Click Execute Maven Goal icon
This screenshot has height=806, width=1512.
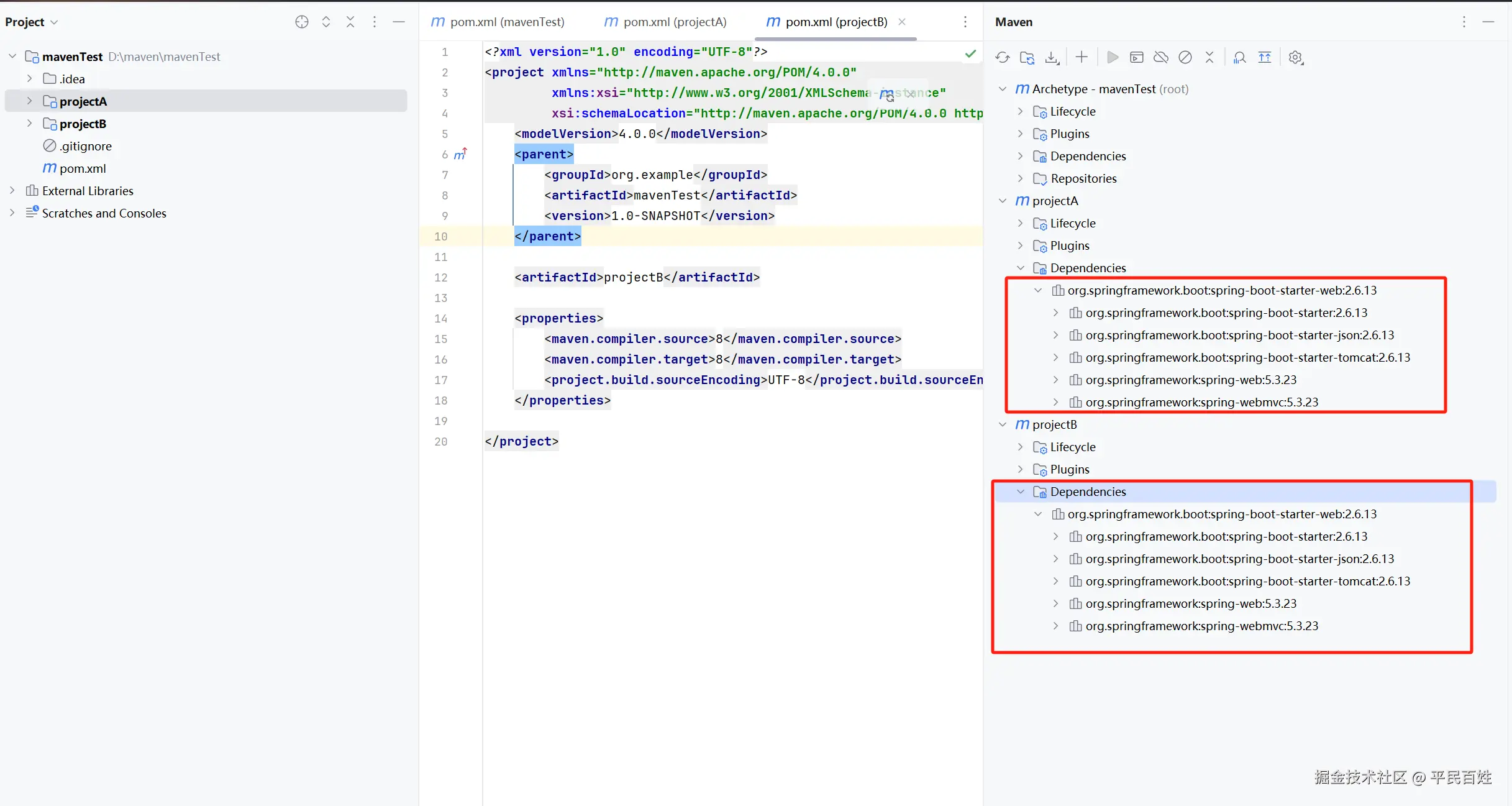click(x=1136, y=58)
